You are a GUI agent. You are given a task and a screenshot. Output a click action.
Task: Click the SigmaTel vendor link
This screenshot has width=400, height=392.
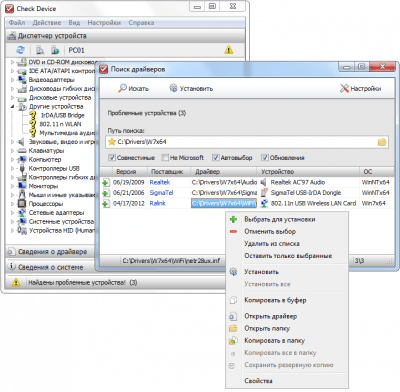pyautogui.click(x=162, y=193)
